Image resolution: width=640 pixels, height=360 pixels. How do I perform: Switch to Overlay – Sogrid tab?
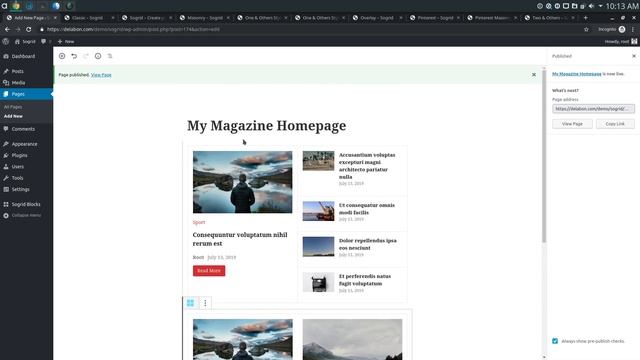click(x=377, y=18)
